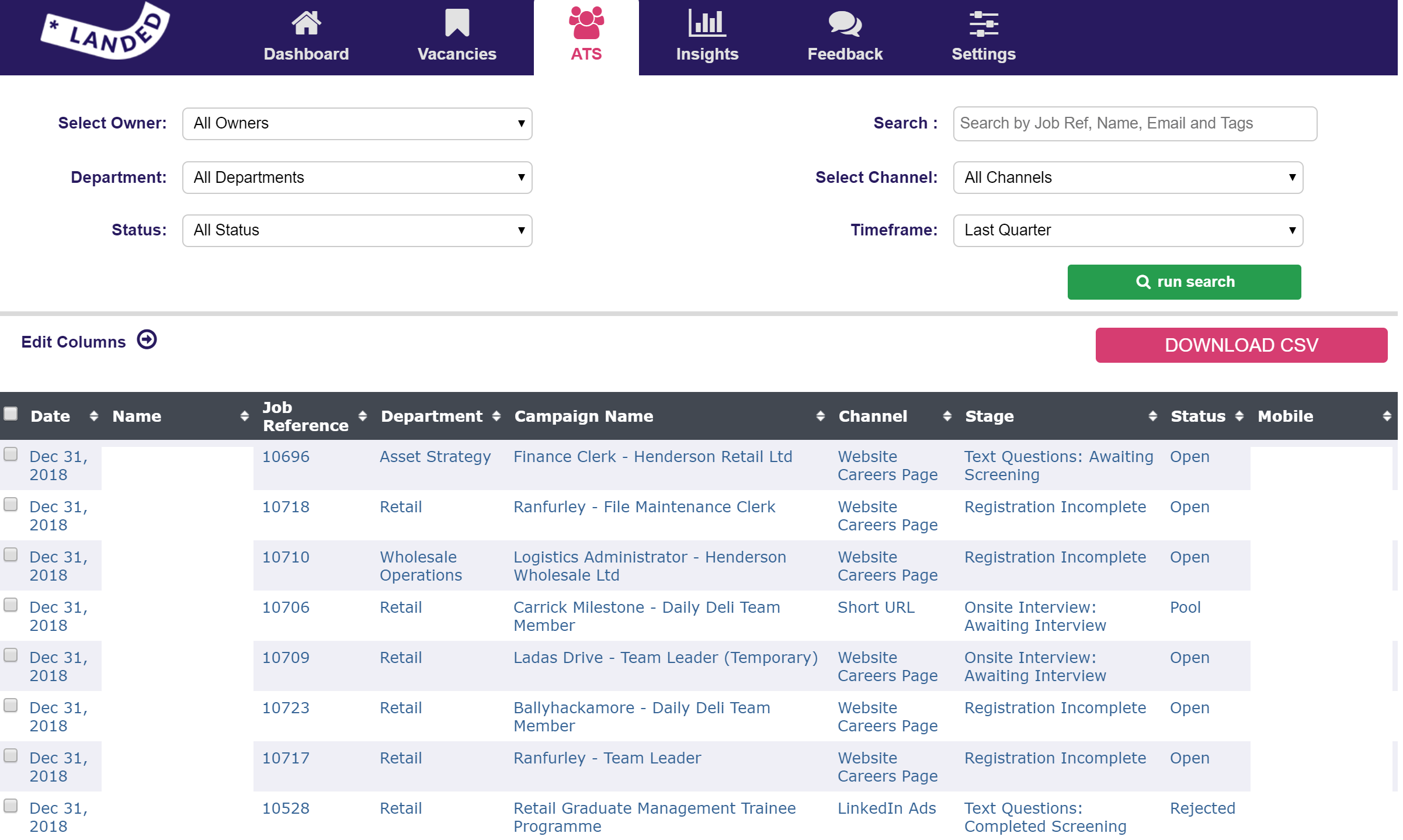The height and width of the screenshot is (840, 1403).
Task: Sort by Stage column arrows
Action: 1152,416
